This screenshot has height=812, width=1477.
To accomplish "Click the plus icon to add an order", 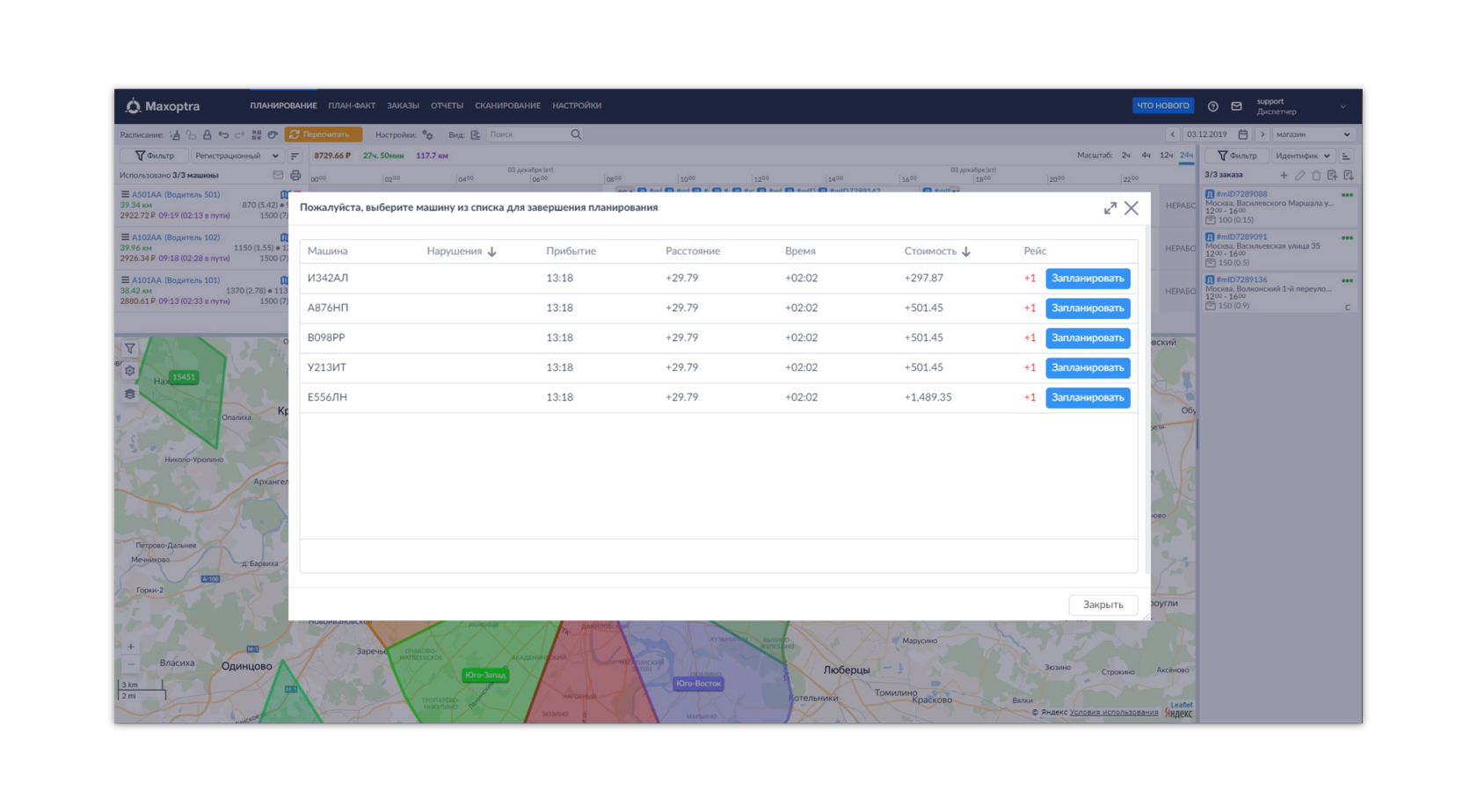I will pyautogui.click(x=1284, y=175).
